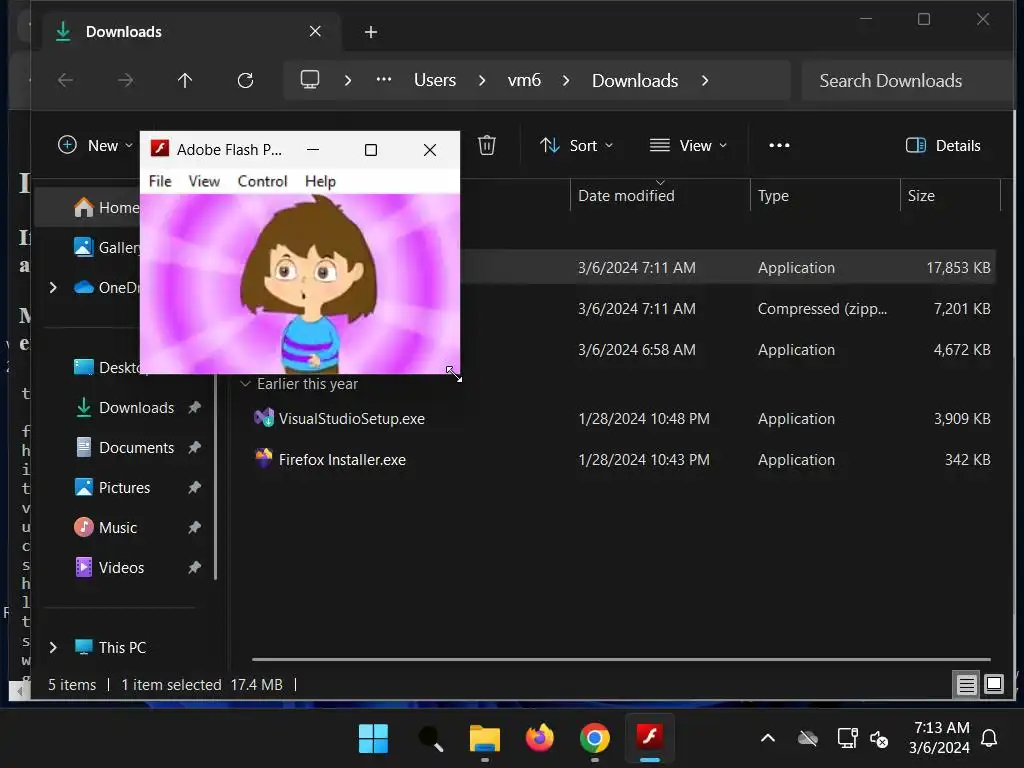
Task: Open the Sort dropdown
Action: [577, 145]
